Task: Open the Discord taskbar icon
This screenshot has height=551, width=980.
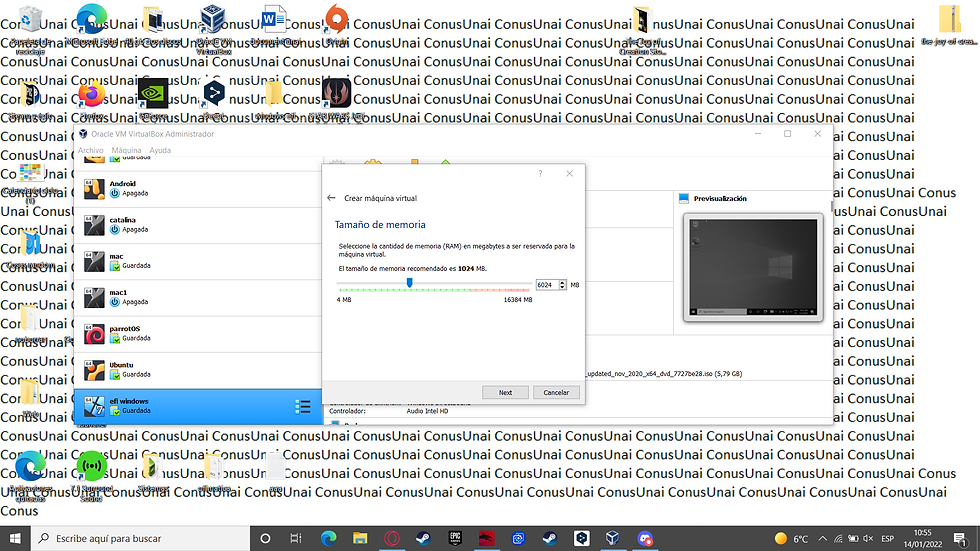Action: [645, 539]
